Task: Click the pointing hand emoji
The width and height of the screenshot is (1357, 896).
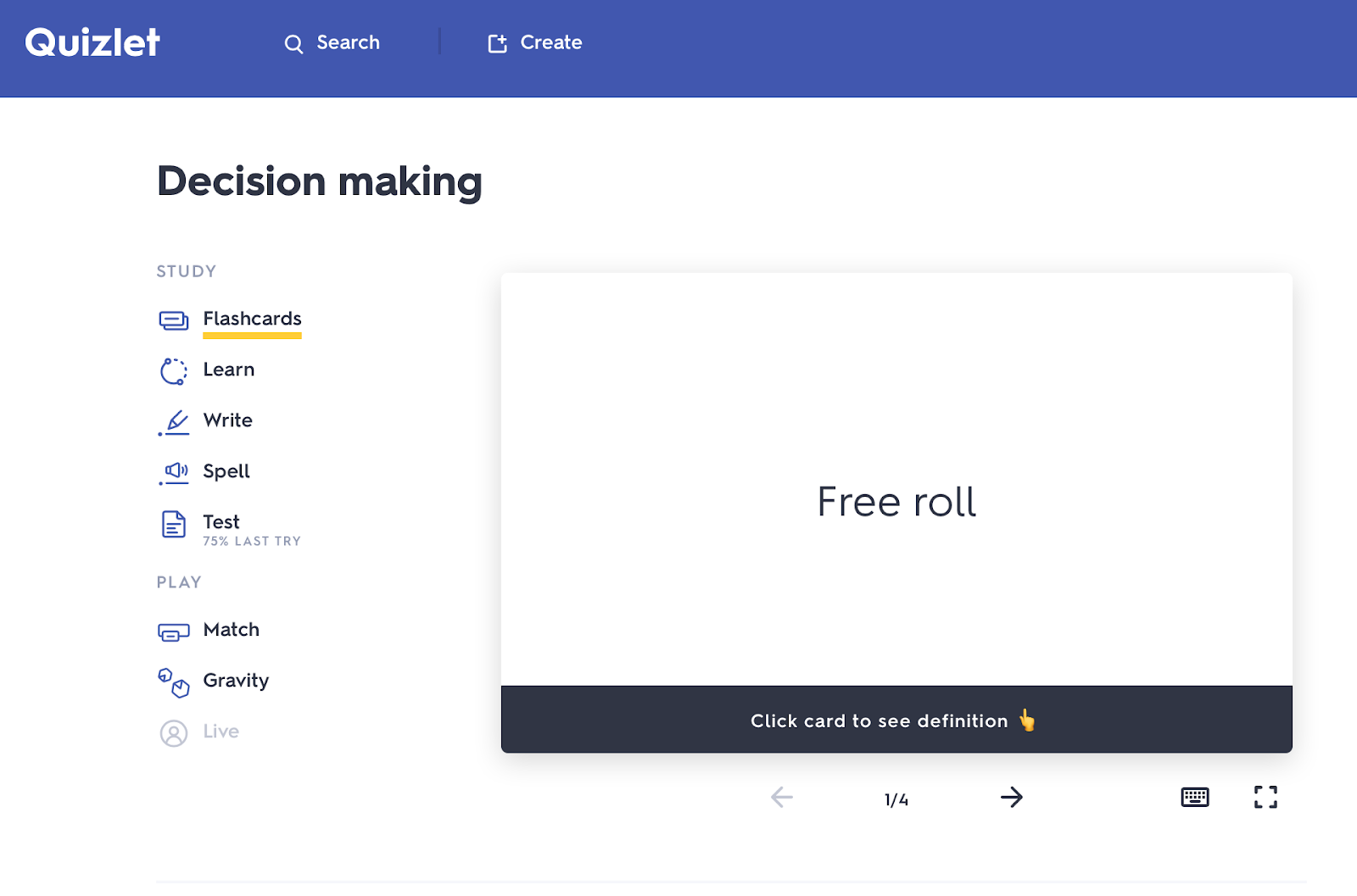Action: [1027, 720]
